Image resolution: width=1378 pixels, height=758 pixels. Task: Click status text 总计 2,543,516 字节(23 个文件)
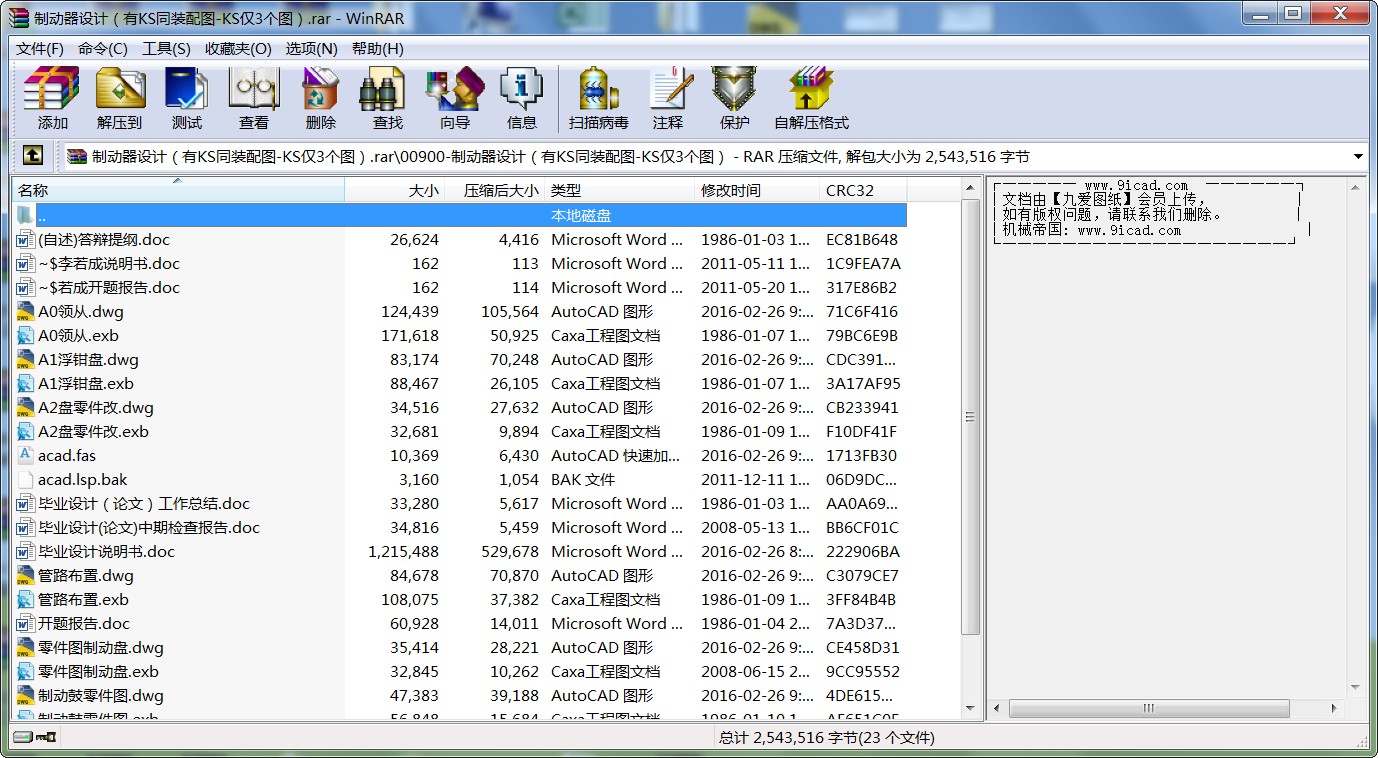826,738
